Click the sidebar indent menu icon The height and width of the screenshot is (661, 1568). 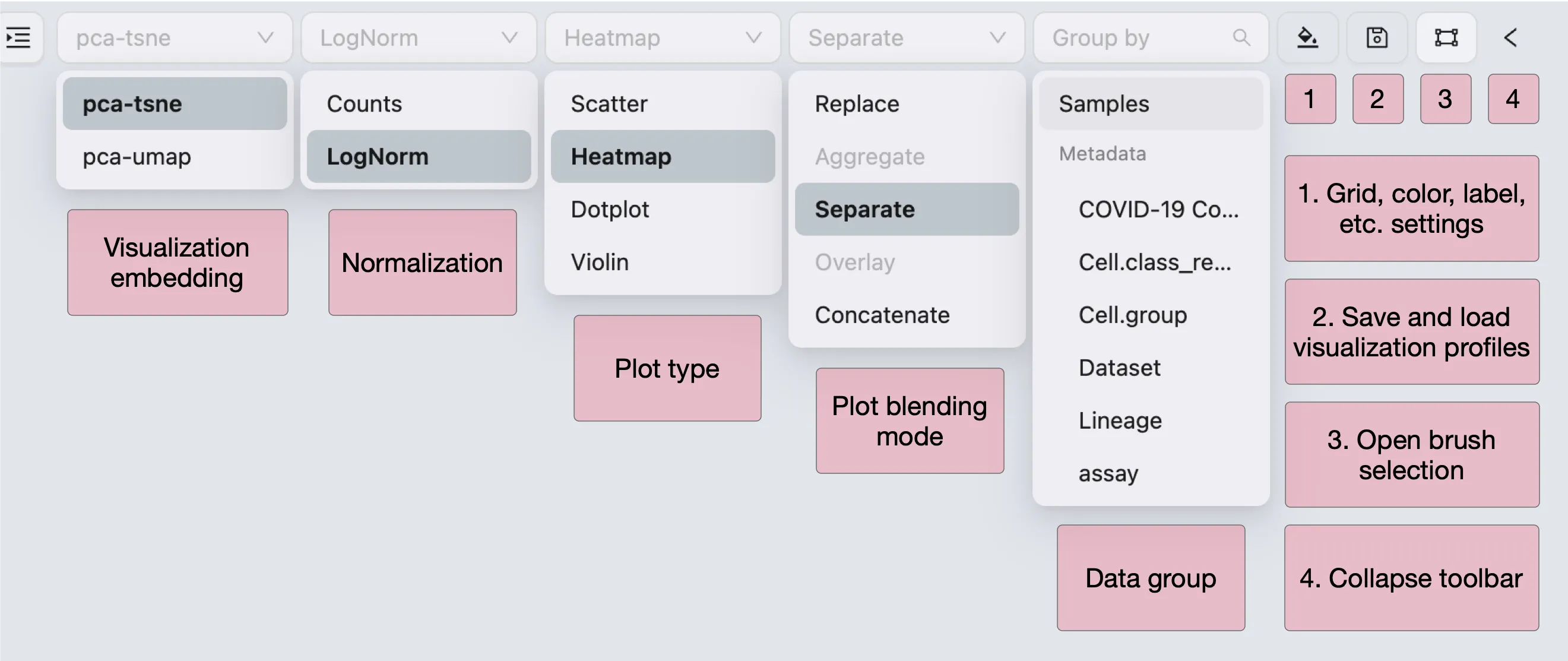click(x=18, y=38)
